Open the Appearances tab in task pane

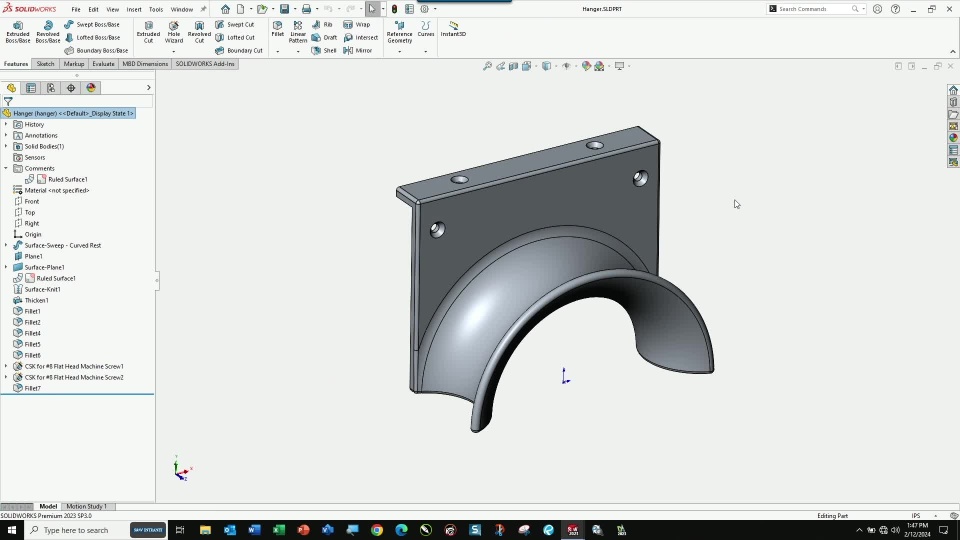pyautogui.click(x=953, y=138)
